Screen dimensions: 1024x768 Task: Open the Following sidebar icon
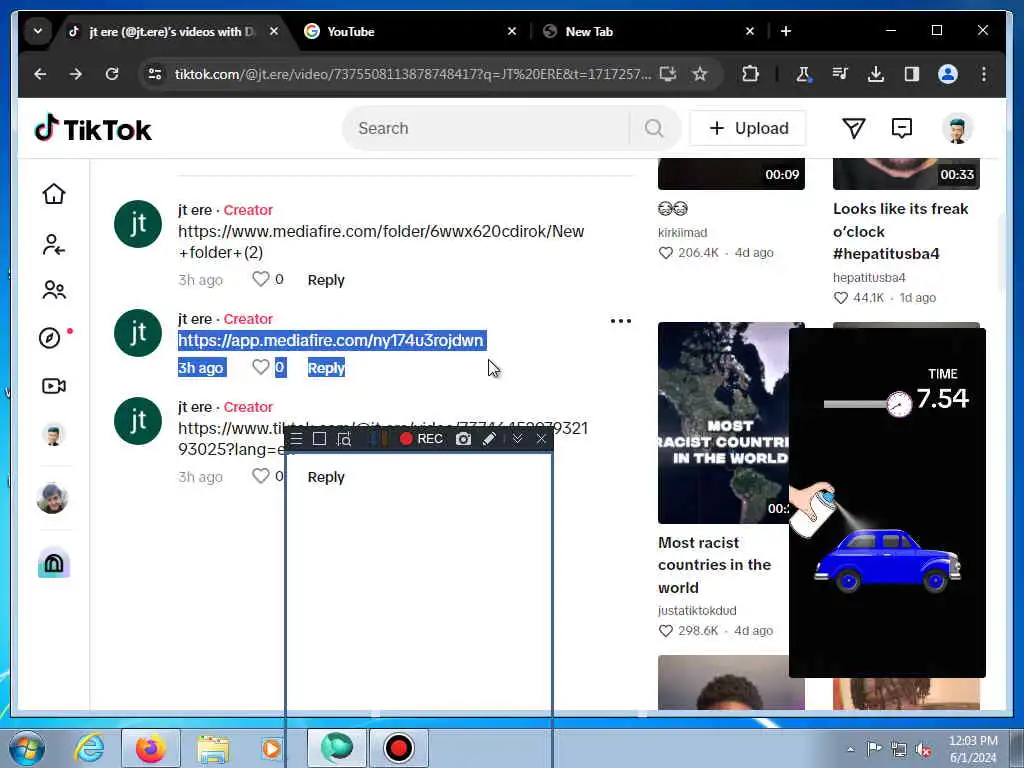tap(54, 245)
